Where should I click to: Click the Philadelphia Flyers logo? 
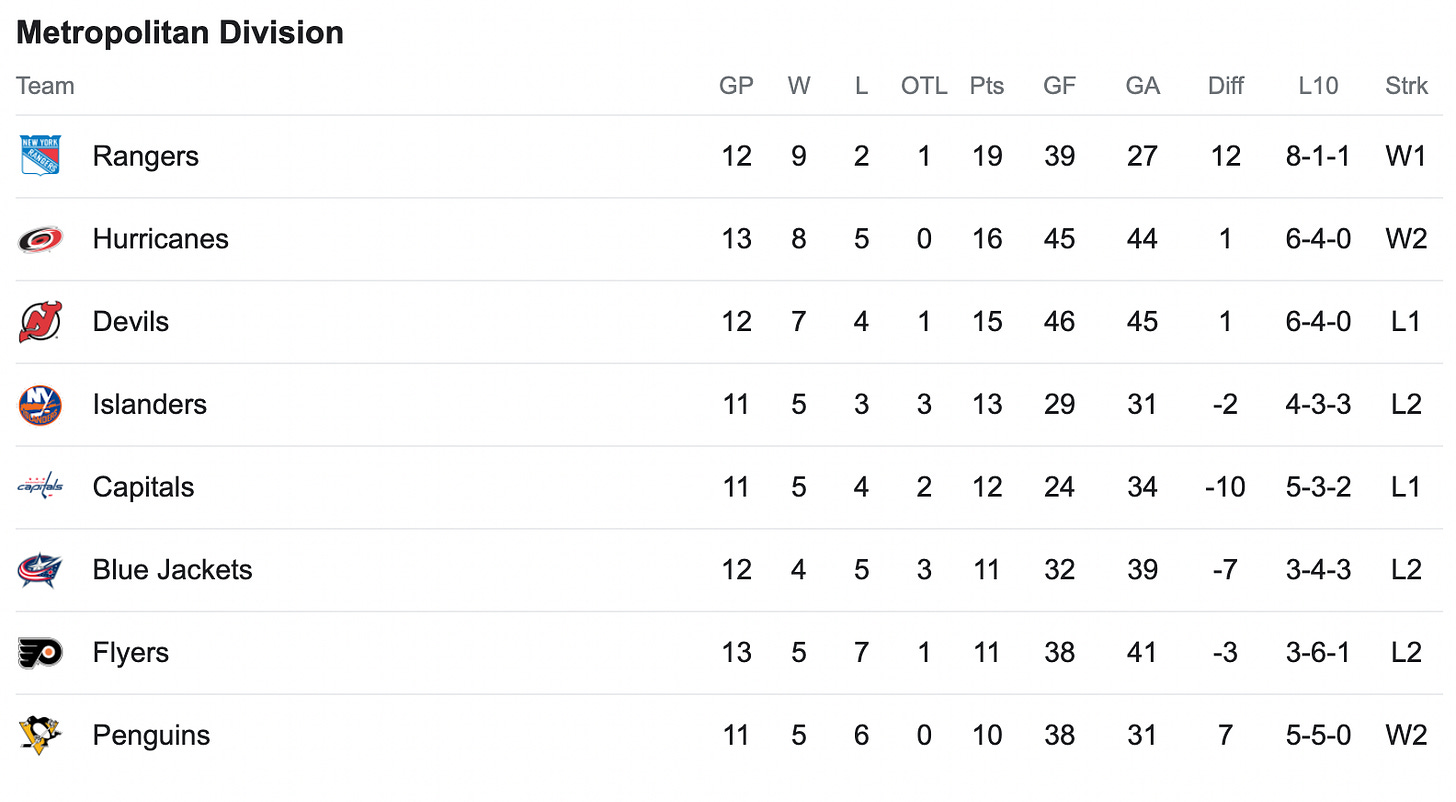tap(40, 653)
